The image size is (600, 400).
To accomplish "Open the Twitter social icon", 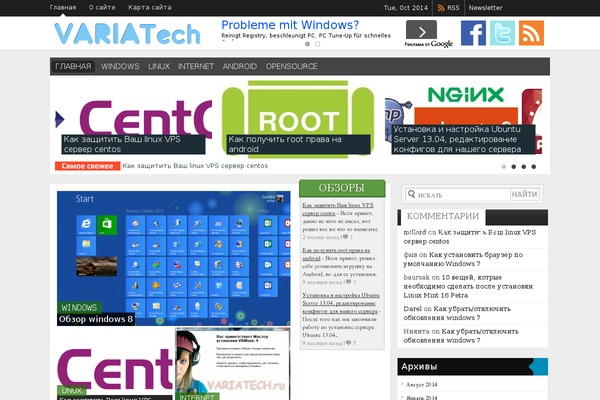I will coord(502,33).
